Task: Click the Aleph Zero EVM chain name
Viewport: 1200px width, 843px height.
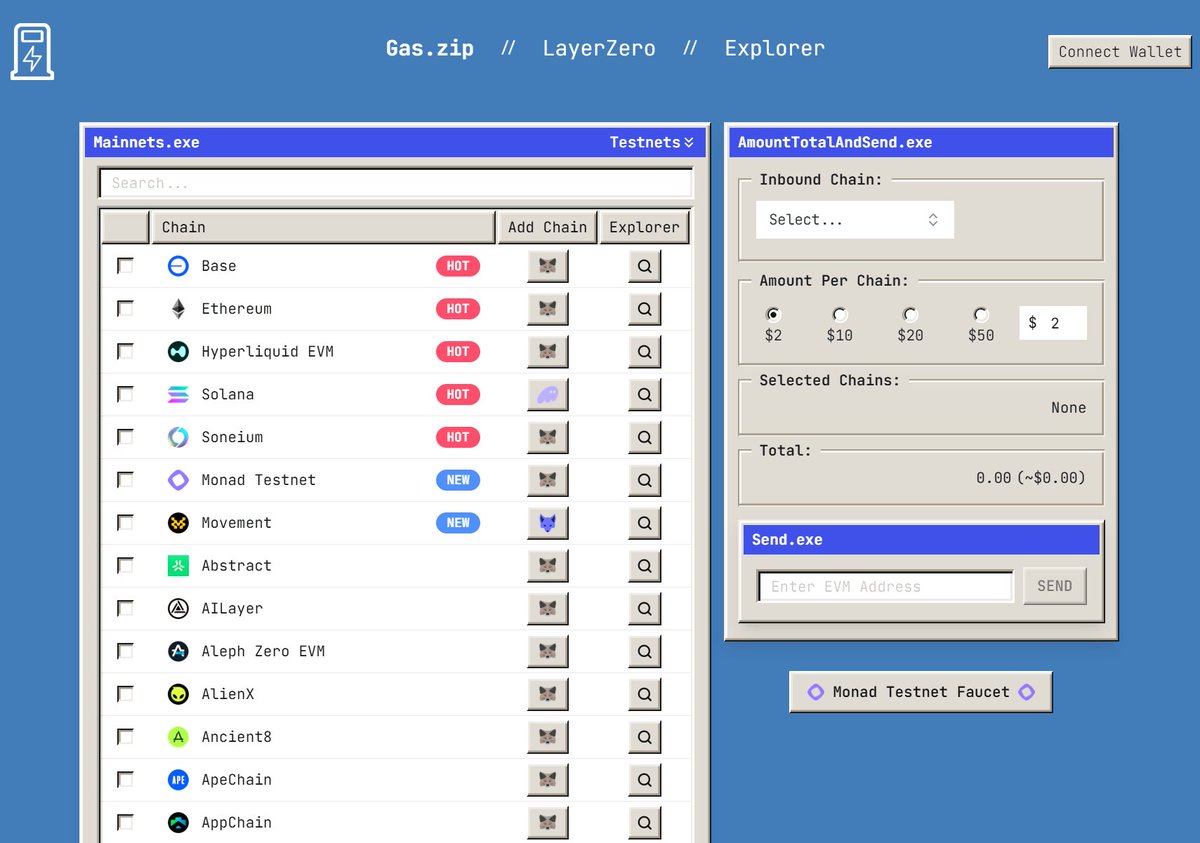Action: [x=263, y=651]
